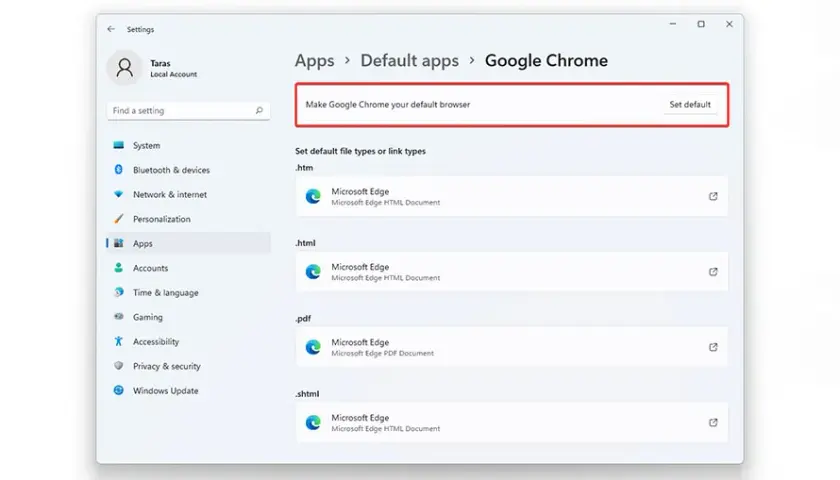The image size is (840, 480).
Task: Click the Personalization brush icon
Action: click(x=118, y=219)
